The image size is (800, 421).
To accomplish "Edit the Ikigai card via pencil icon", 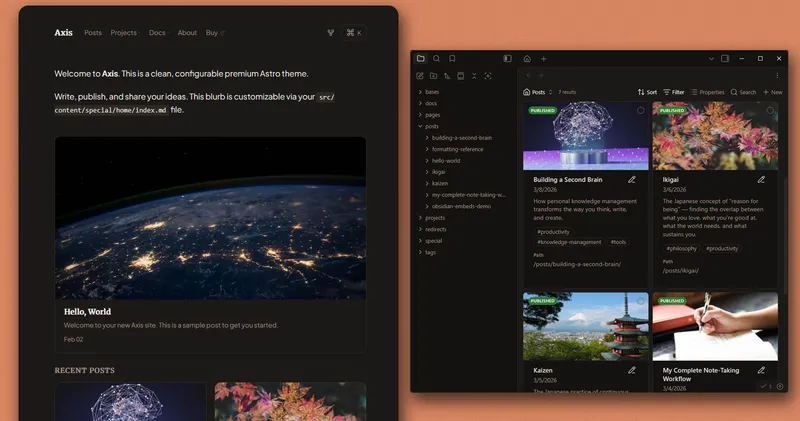I will (761, 180).
